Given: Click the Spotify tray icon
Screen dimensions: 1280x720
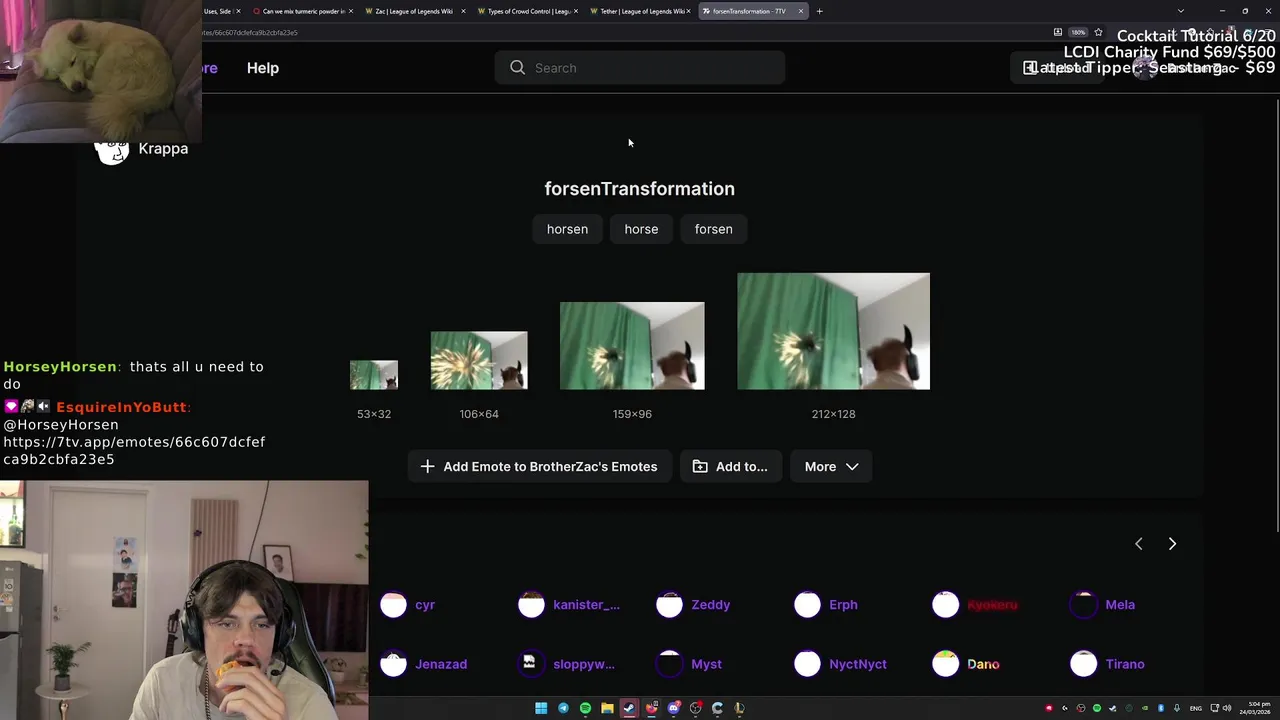Looking at the screenshot, I should 1097,708.
